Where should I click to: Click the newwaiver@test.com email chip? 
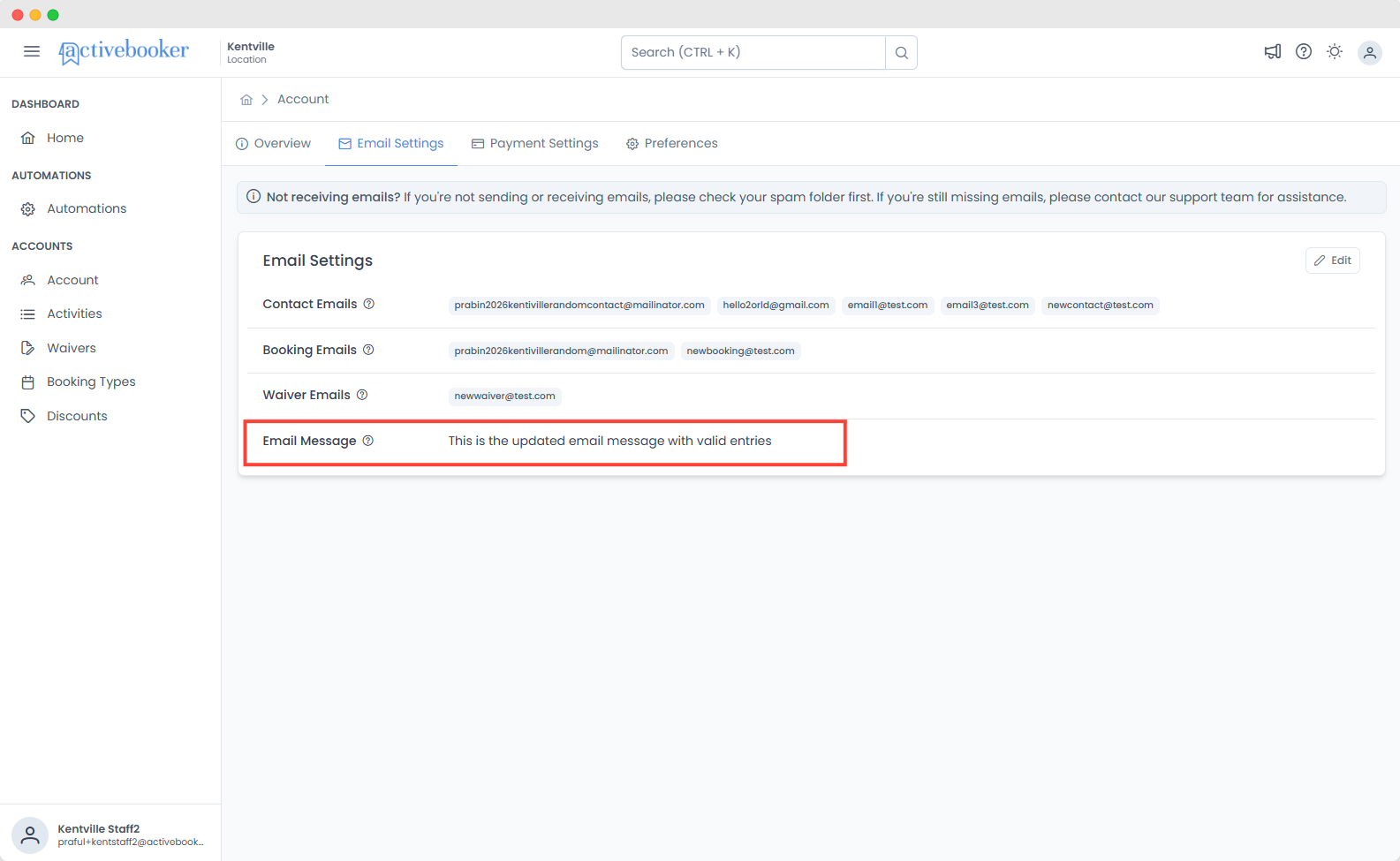coord(504,396)
